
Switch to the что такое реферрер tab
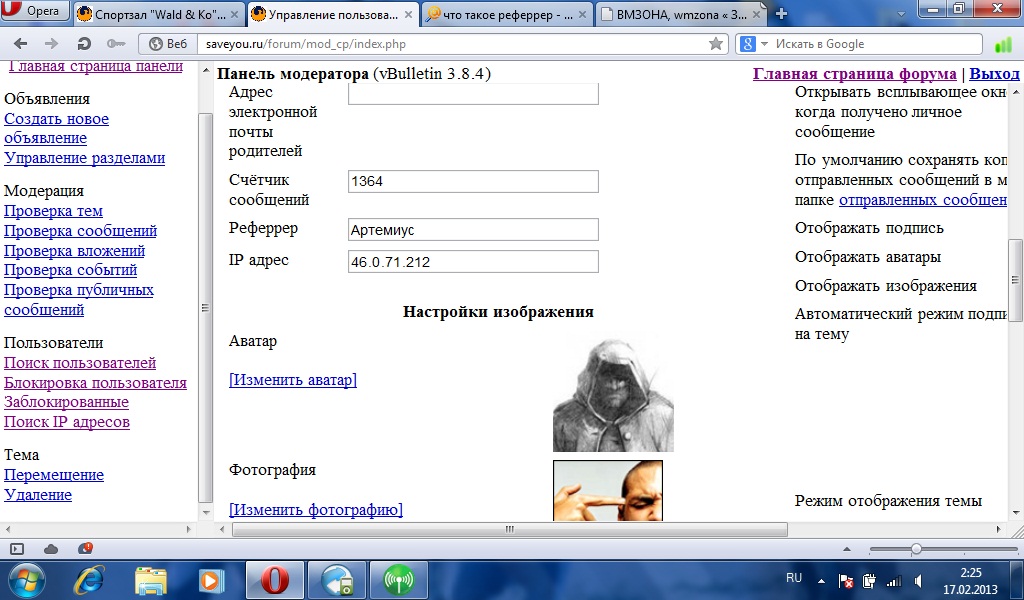(x=507, y=14)
